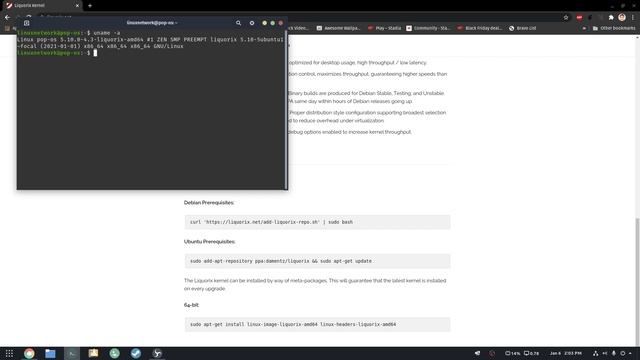
Task: Click the uname -a output line in the terminal
Action: pyautogui.click(x=150, y=43)
